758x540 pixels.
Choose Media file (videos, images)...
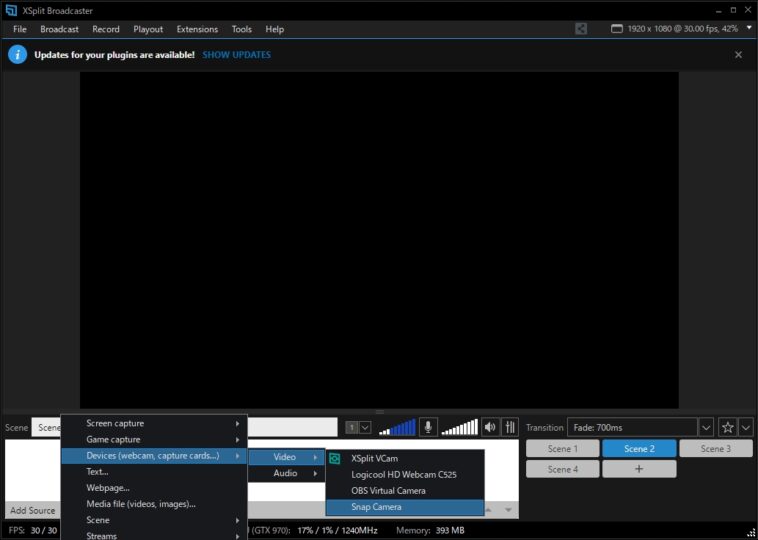click(154, 504)
